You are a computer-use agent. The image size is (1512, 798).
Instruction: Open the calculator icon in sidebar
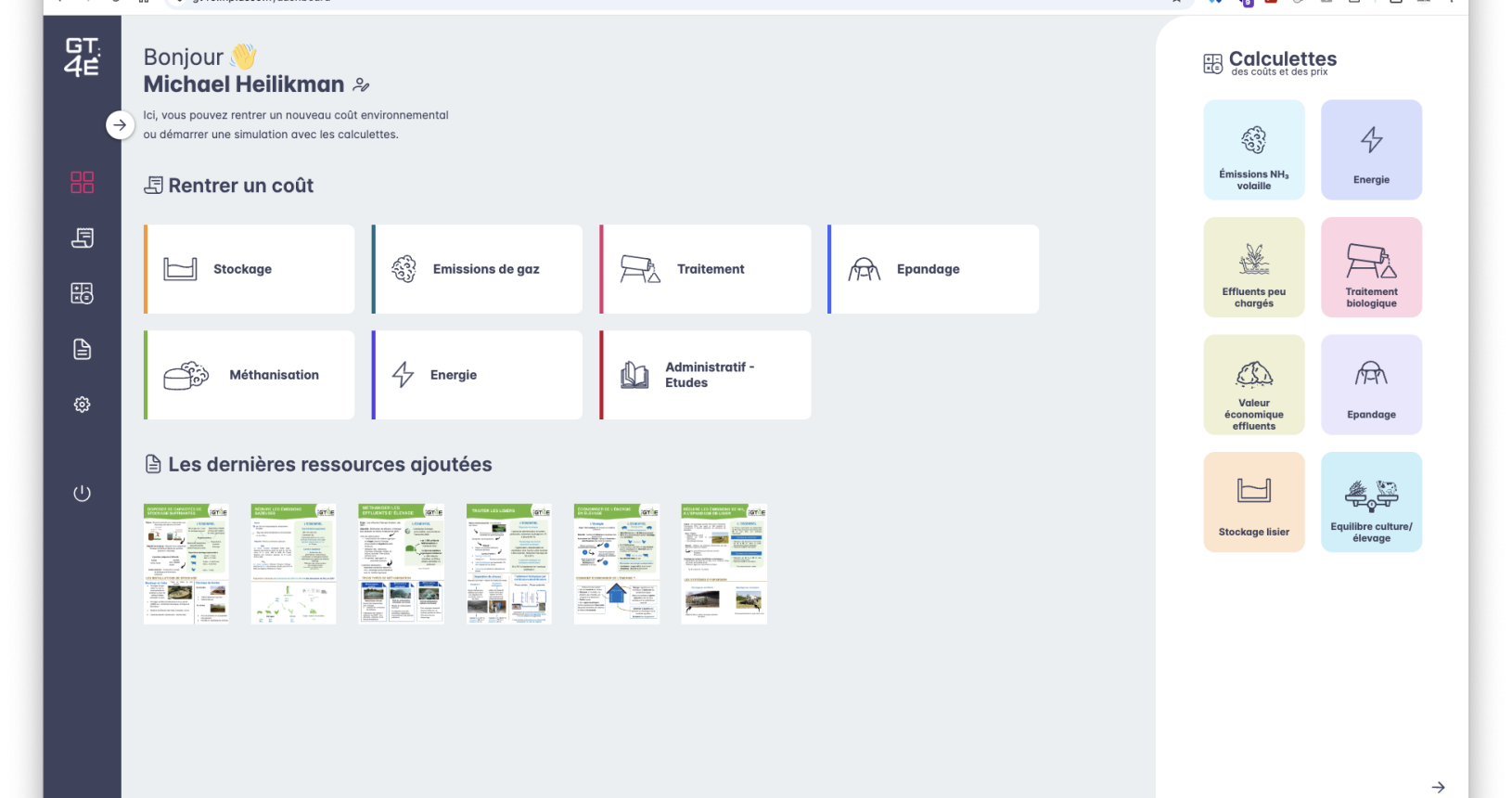click(82, 293)
